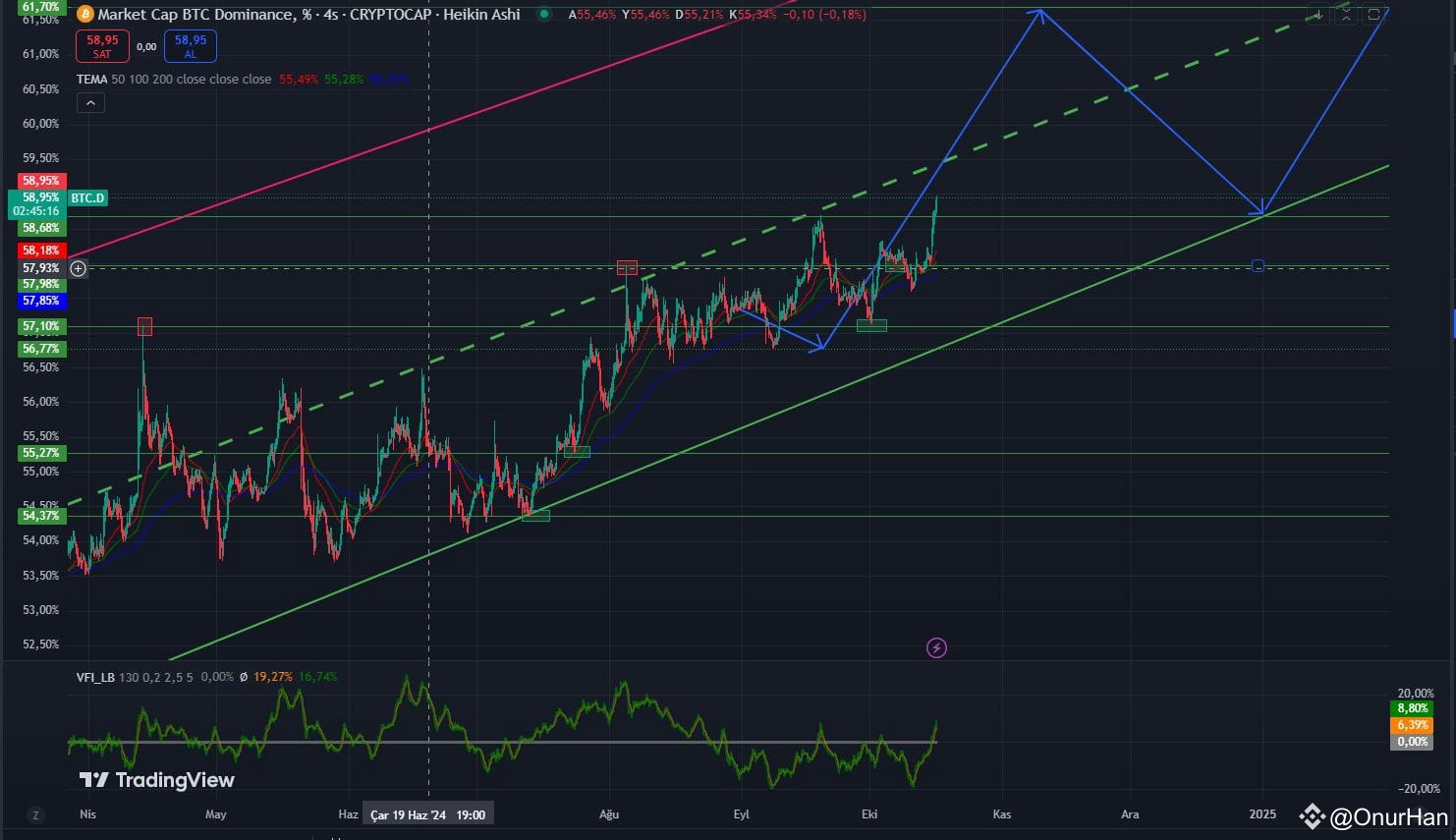Select the purple lightning bolt trading icon on chart
The height and width of the screenshot is (840, 1456).
(936, 647)
